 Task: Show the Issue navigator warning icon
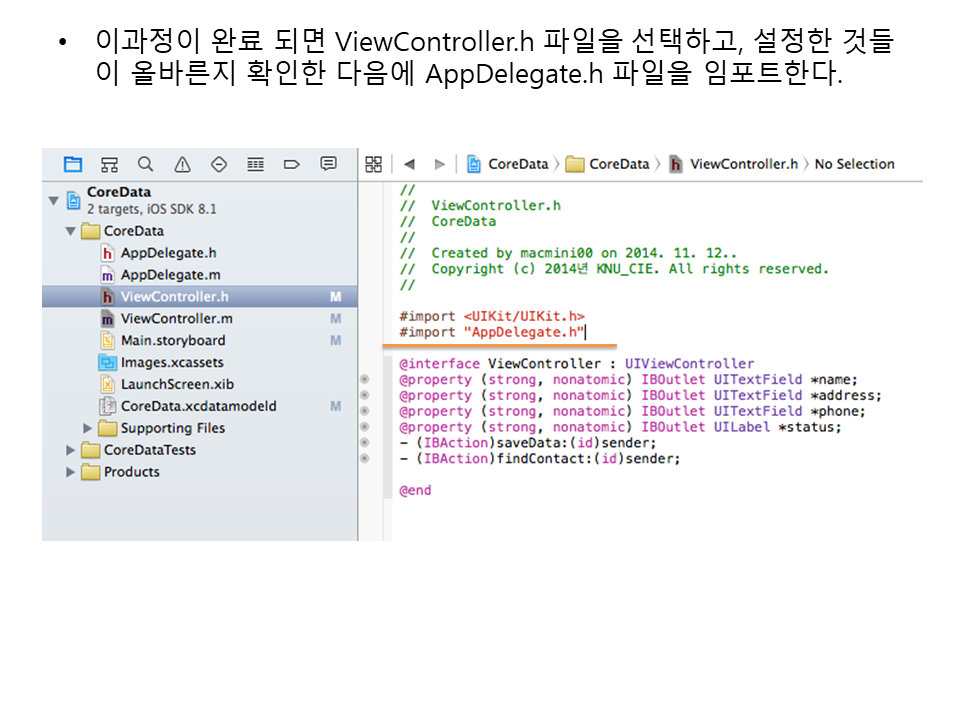click(x=182, y=164)
